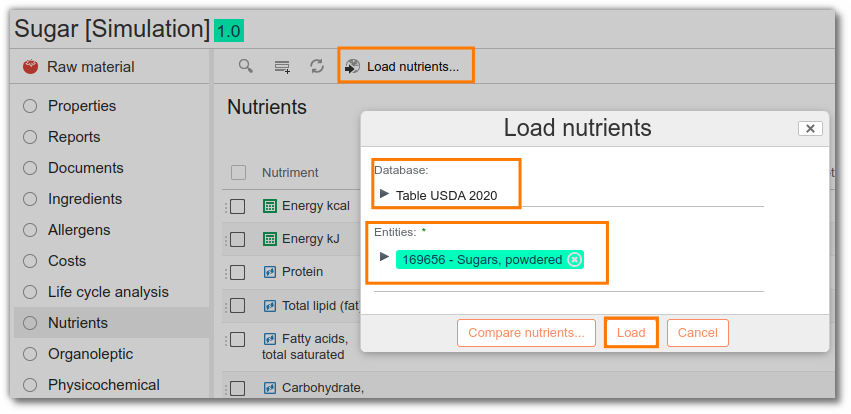The height and width of the screenshot is (414, 851).
Task: Open the Entities dropdown arrow
Action: (x=385, y=257)
